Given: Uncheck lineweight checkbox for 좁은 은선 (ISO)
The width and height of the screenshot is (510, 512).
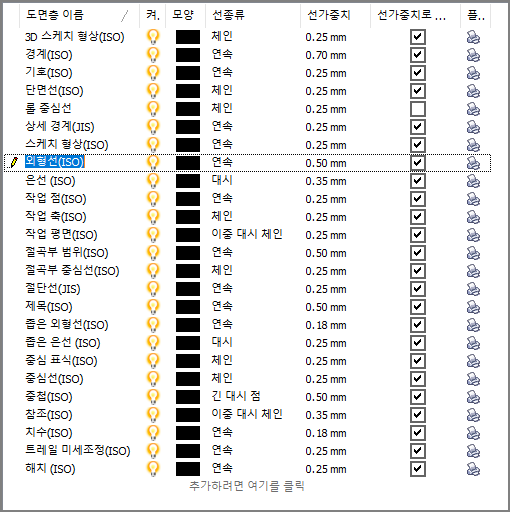Looking at the screenshot, I should pos(418,343).
